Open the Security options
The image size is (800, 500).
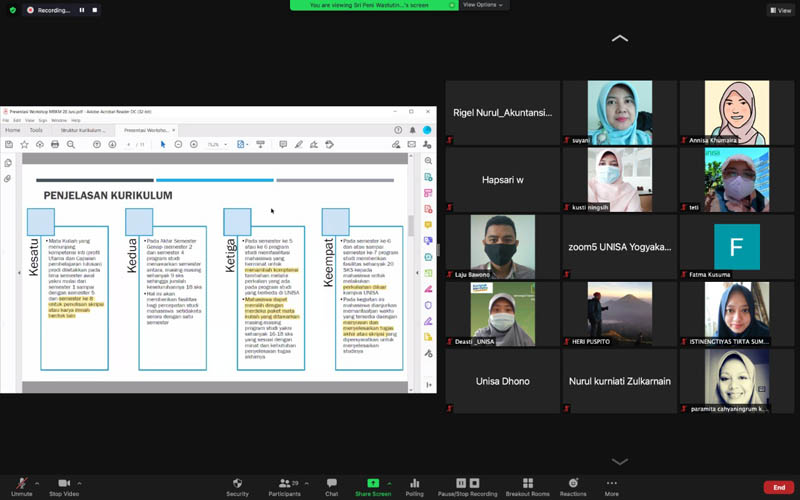[x=237, y=487]
